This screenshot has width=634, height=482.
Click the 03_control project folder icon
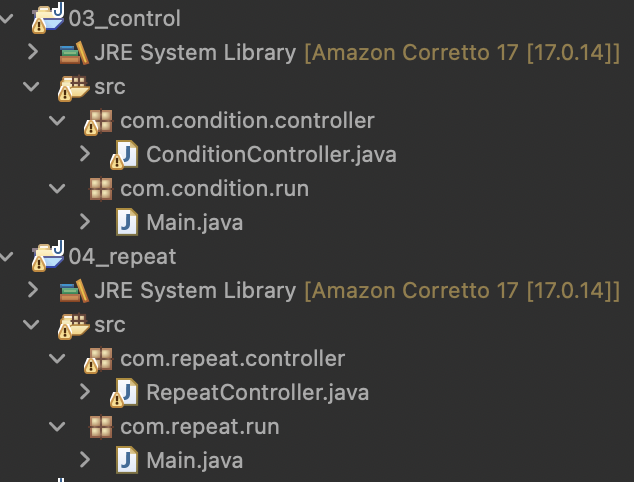click(48, 19)
